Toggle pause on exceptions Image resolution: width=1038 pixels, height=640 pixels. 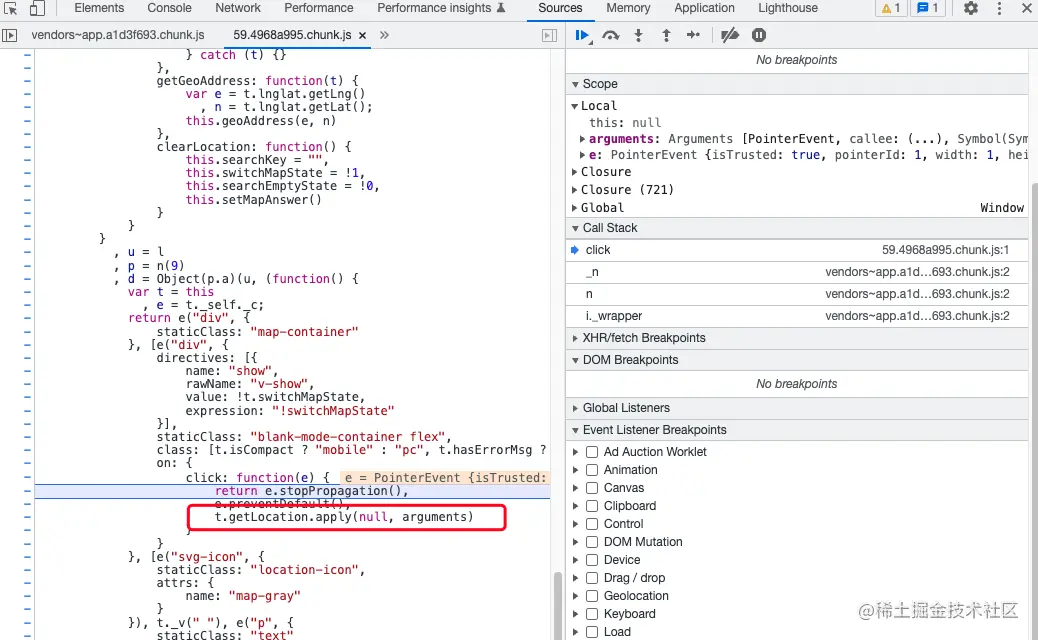tap(758, 35)
